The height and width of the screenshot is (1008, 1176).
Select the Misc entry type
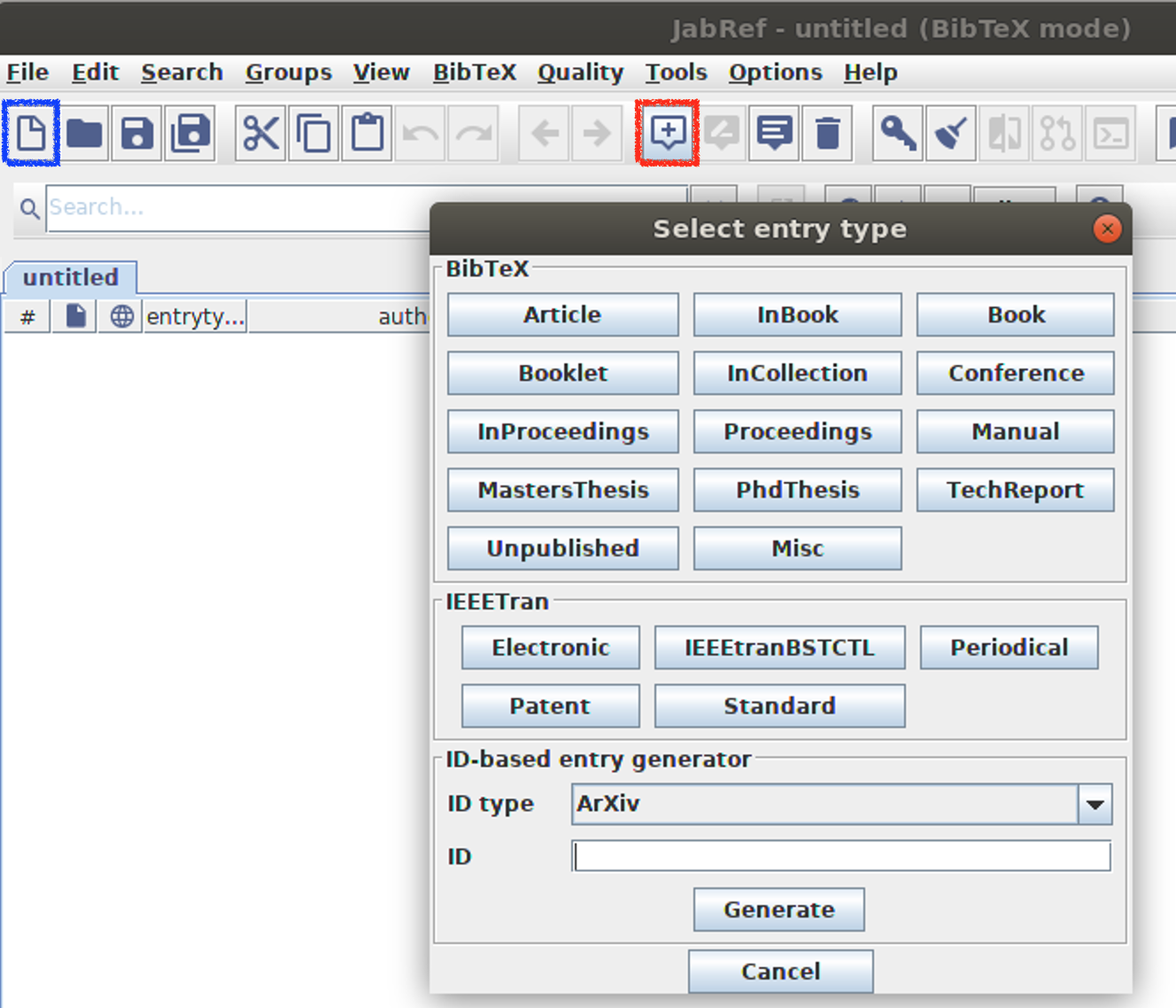tap(798, 548)
